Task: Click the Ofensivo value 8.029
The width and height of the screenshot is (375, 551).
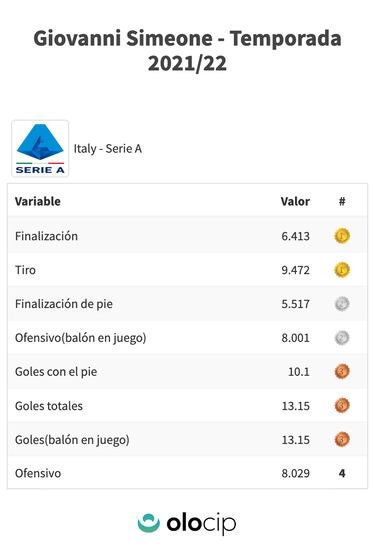Action: click(x=296, y=473)
